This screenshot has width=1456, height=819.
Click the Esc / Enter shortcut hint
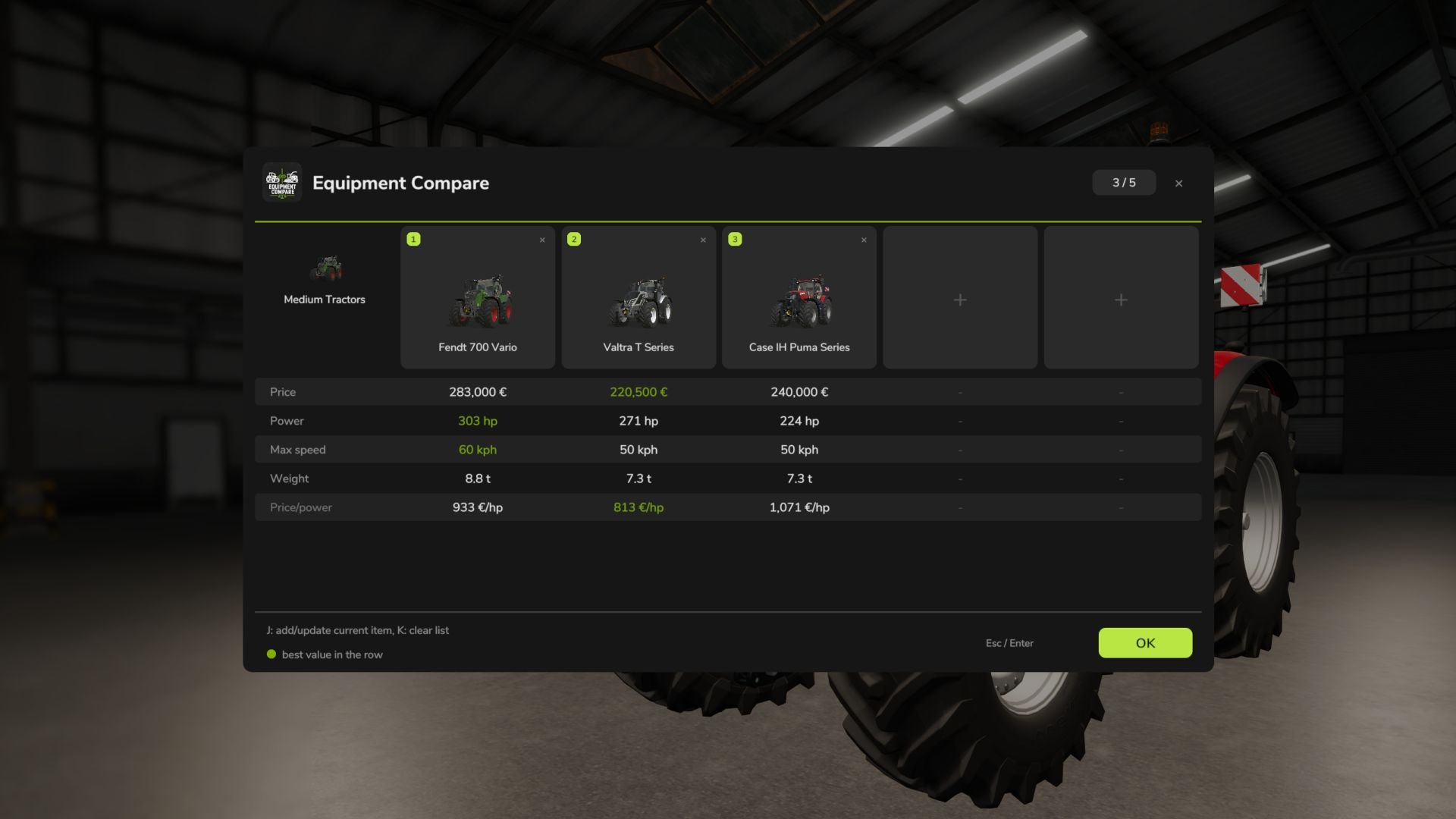point(1009,643)
